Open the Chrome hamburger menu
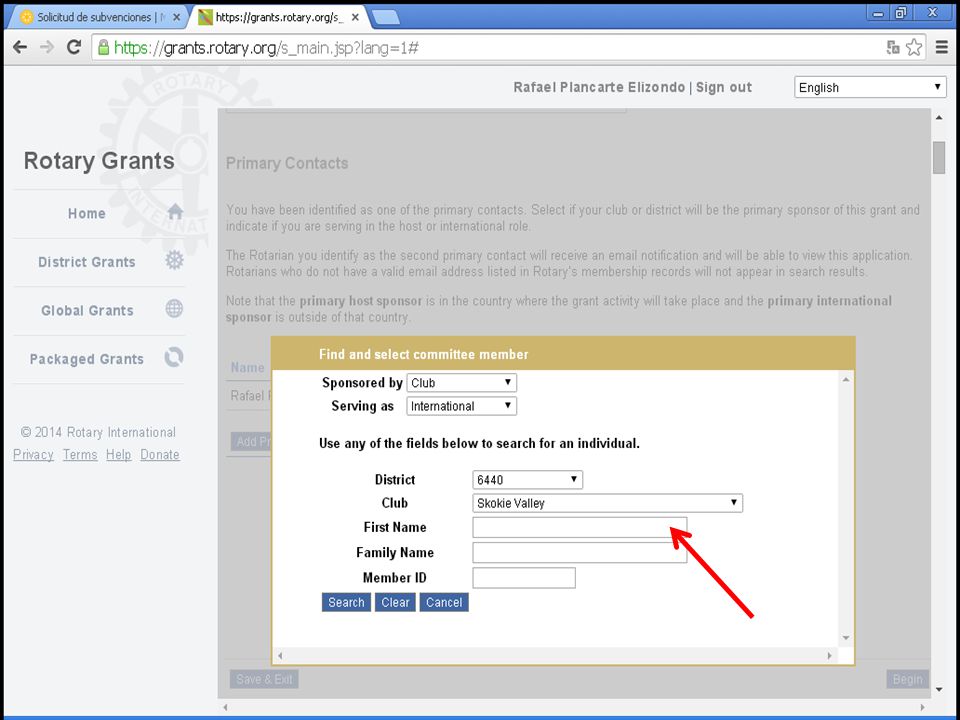The image size is (960, 720). (x=942, y=47)
